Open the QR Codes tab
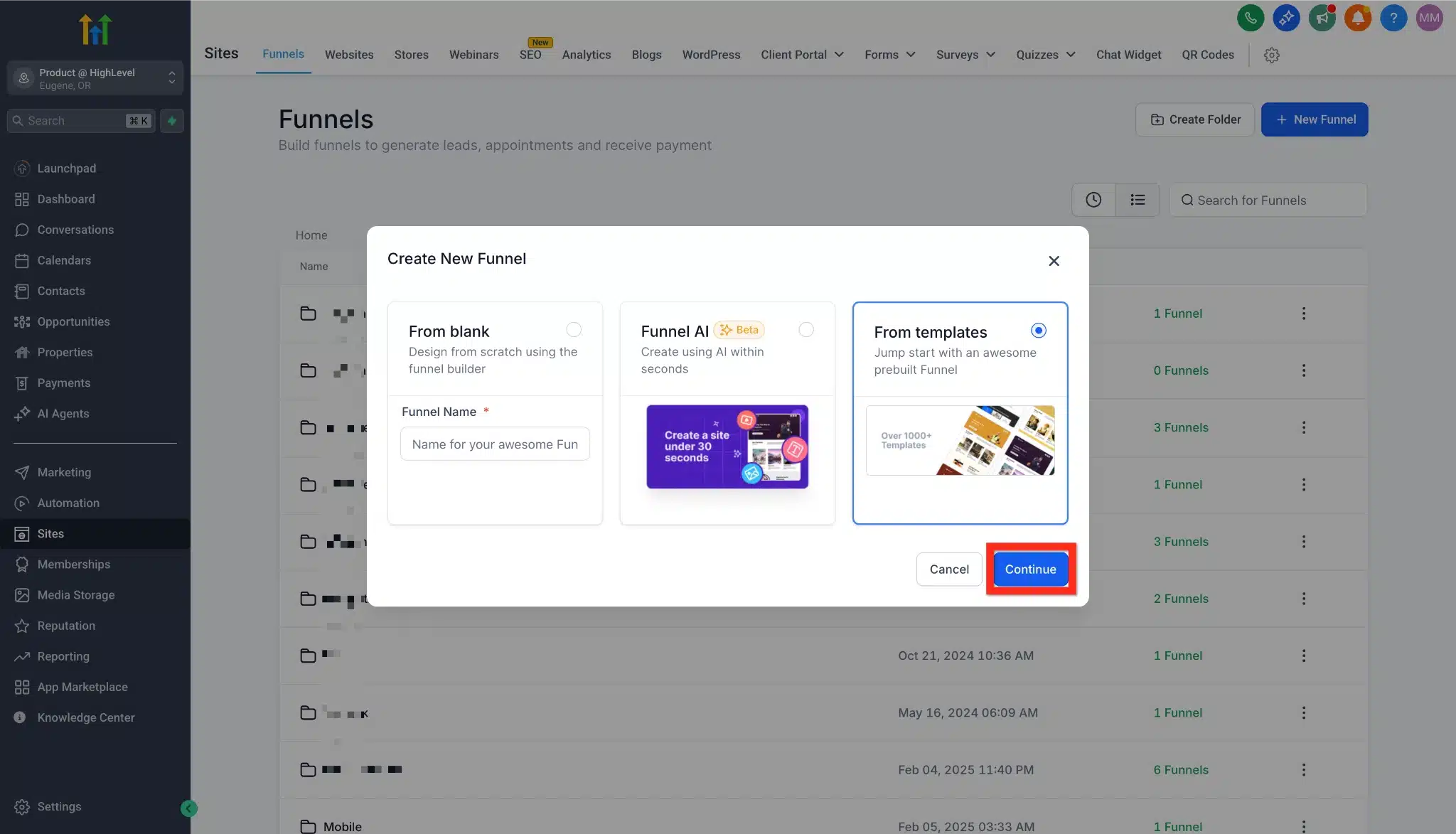Viewport: 1456px width, 834px height. [x=1208, y=55]
